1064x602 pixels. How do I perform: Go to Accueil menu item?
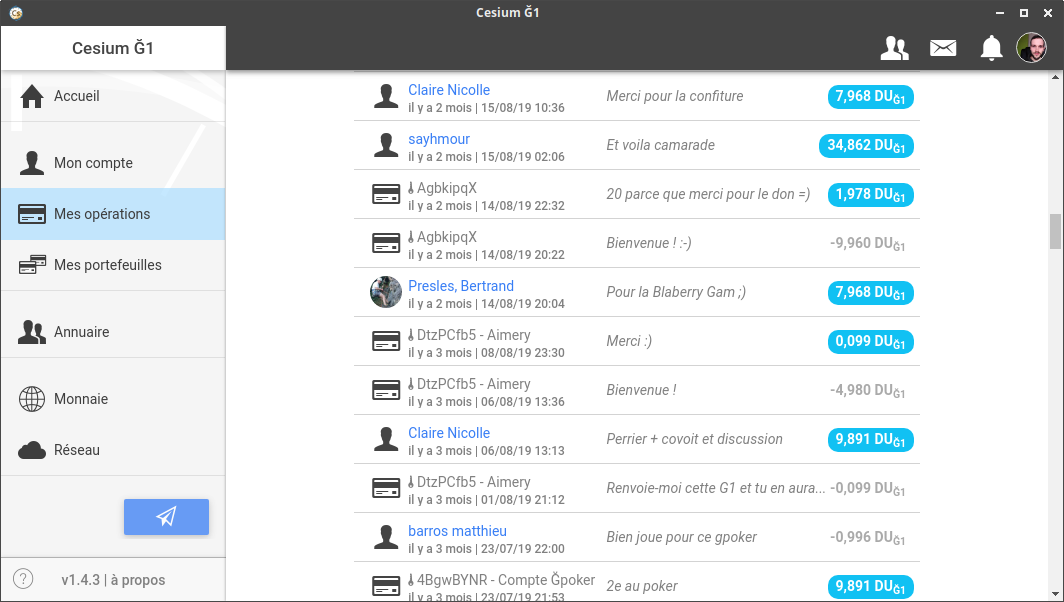[113, 96]
